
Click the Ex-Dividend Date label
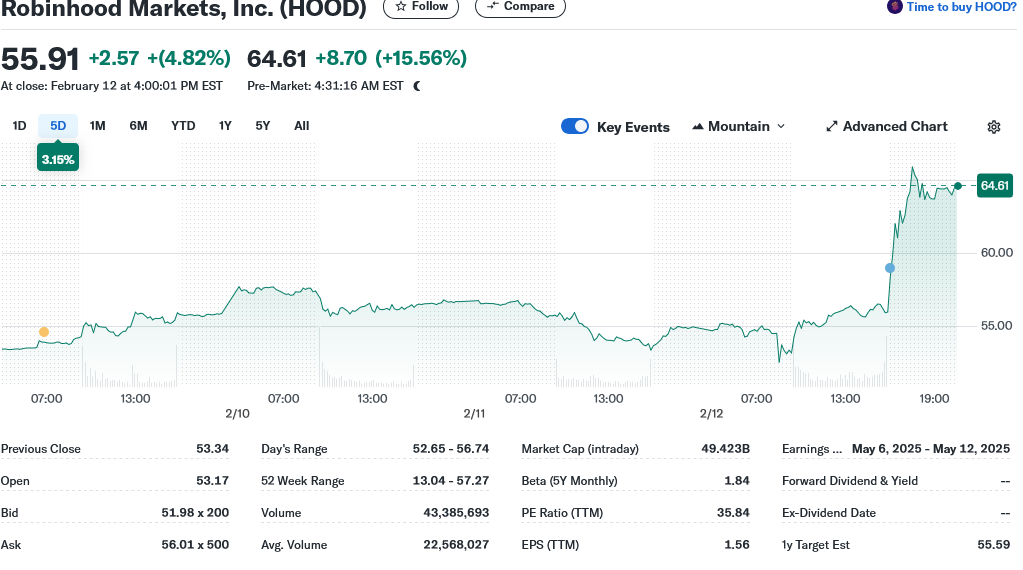[x=829, y=513]
